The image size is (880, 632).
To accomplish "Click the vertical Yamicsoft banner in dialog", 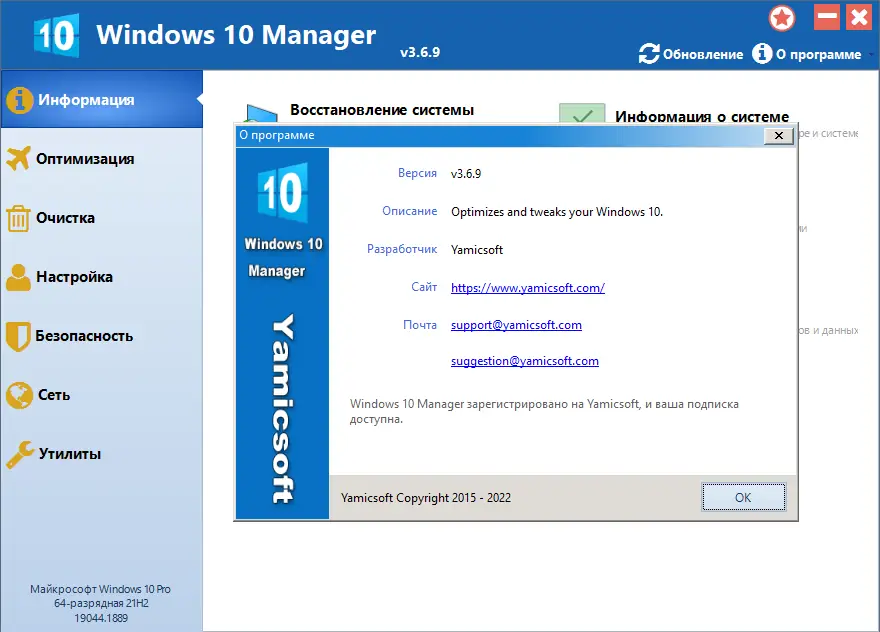I will point(283,409).
